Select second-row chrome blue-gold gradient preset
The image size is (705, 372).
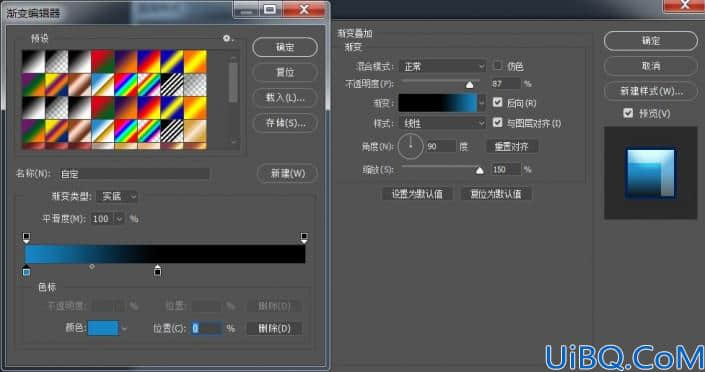pyautogui.click(x=103, y=85)
